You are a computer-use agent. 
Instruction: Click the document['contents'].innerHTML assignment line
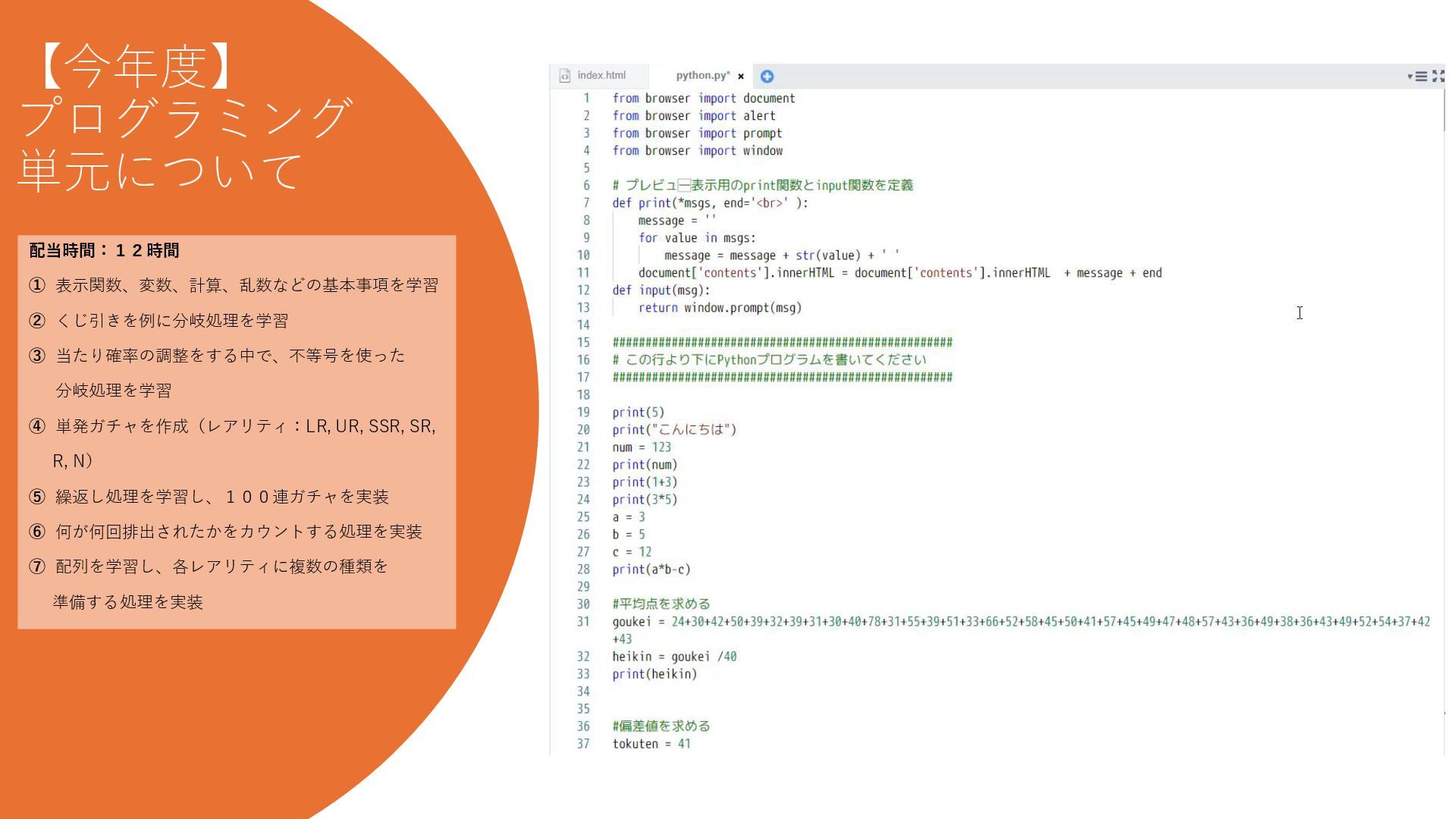tap(900, 273)
